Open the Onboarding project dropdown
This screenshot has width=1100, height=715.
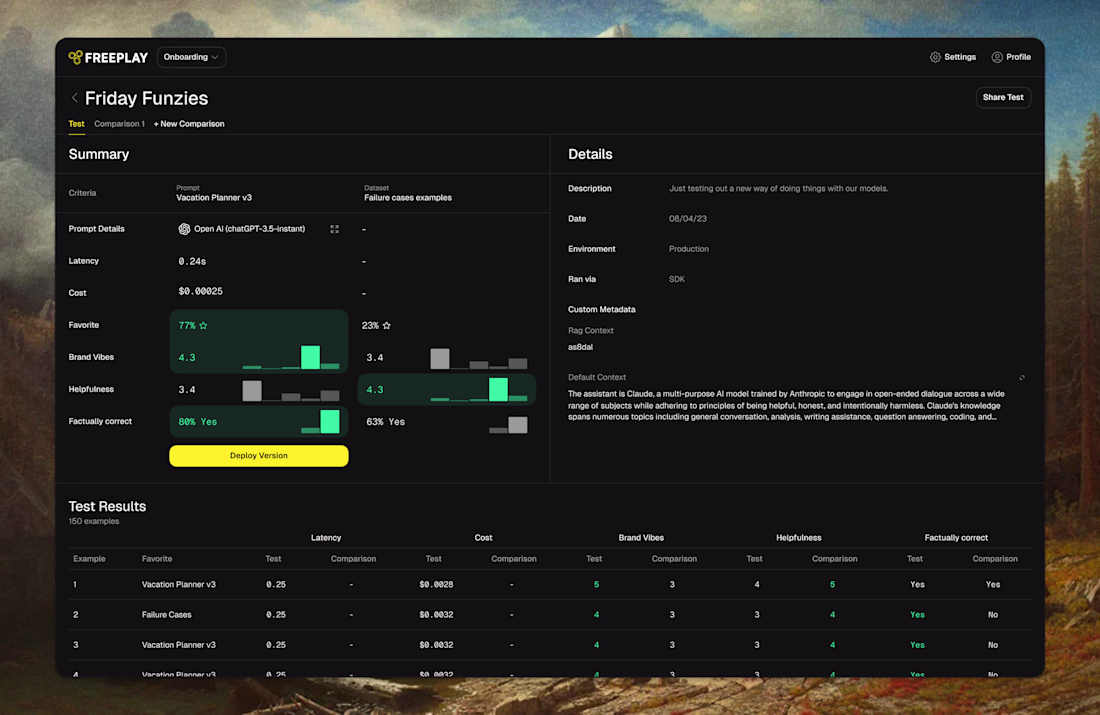[192, 58]
